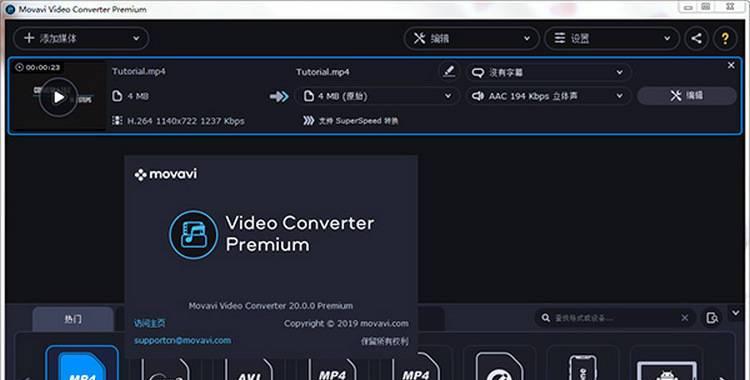Collapse the format panel with the chevron
Image resolution: width=750 pixels, height=380 pixels.
(736, 313)
